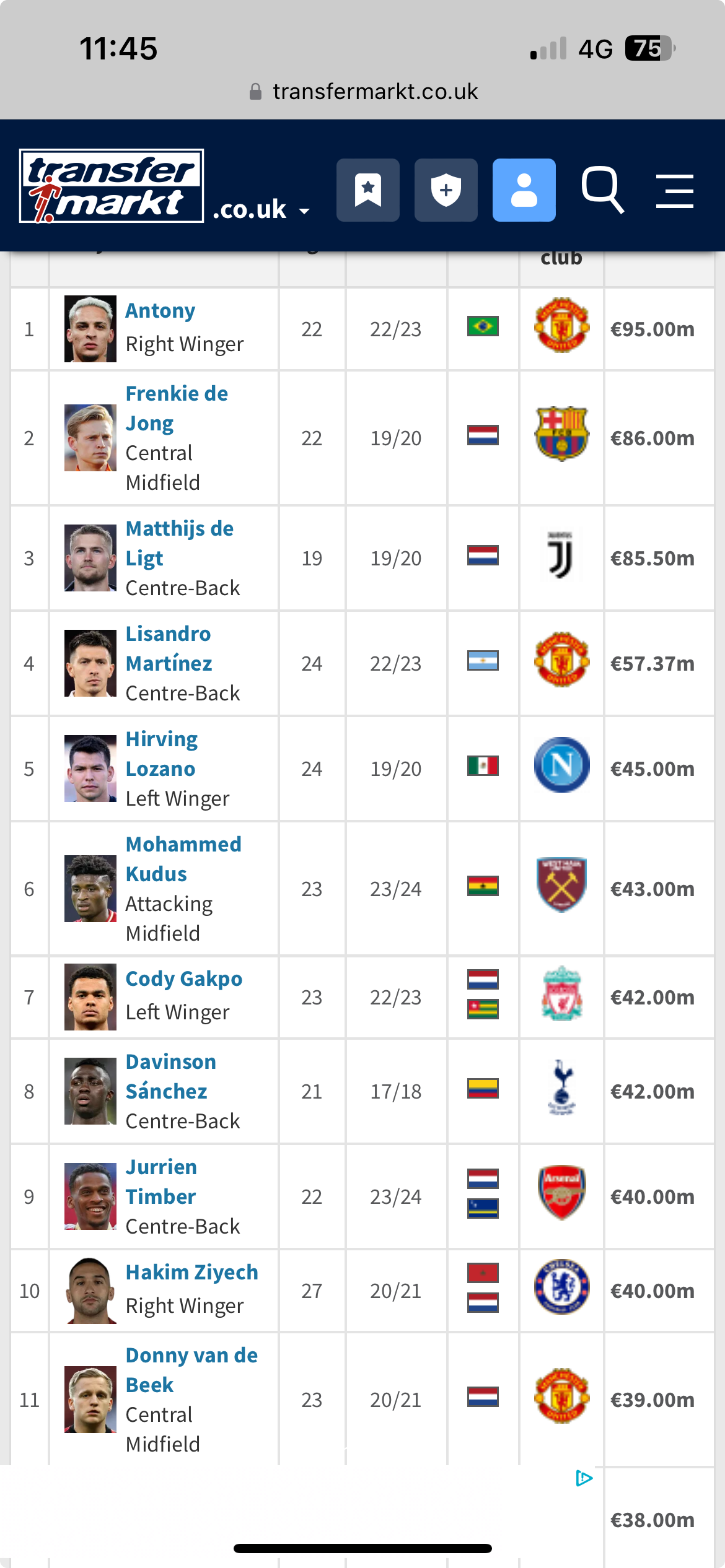Open the bookmark watchlist icon
725x1568 pixels.
coord(368,190)
